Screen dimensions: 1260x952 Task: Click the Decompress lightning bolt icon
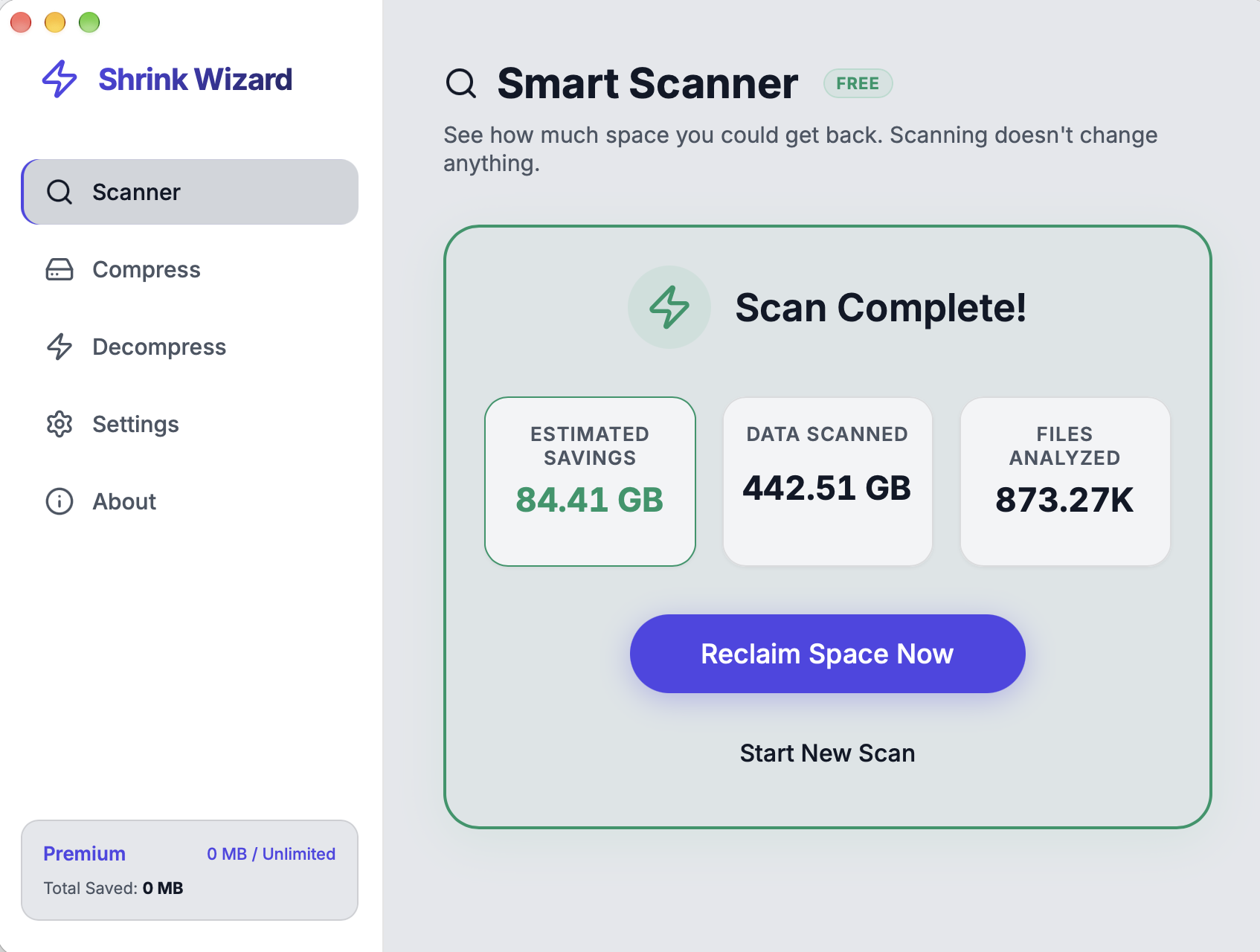(x=60, y=347)
